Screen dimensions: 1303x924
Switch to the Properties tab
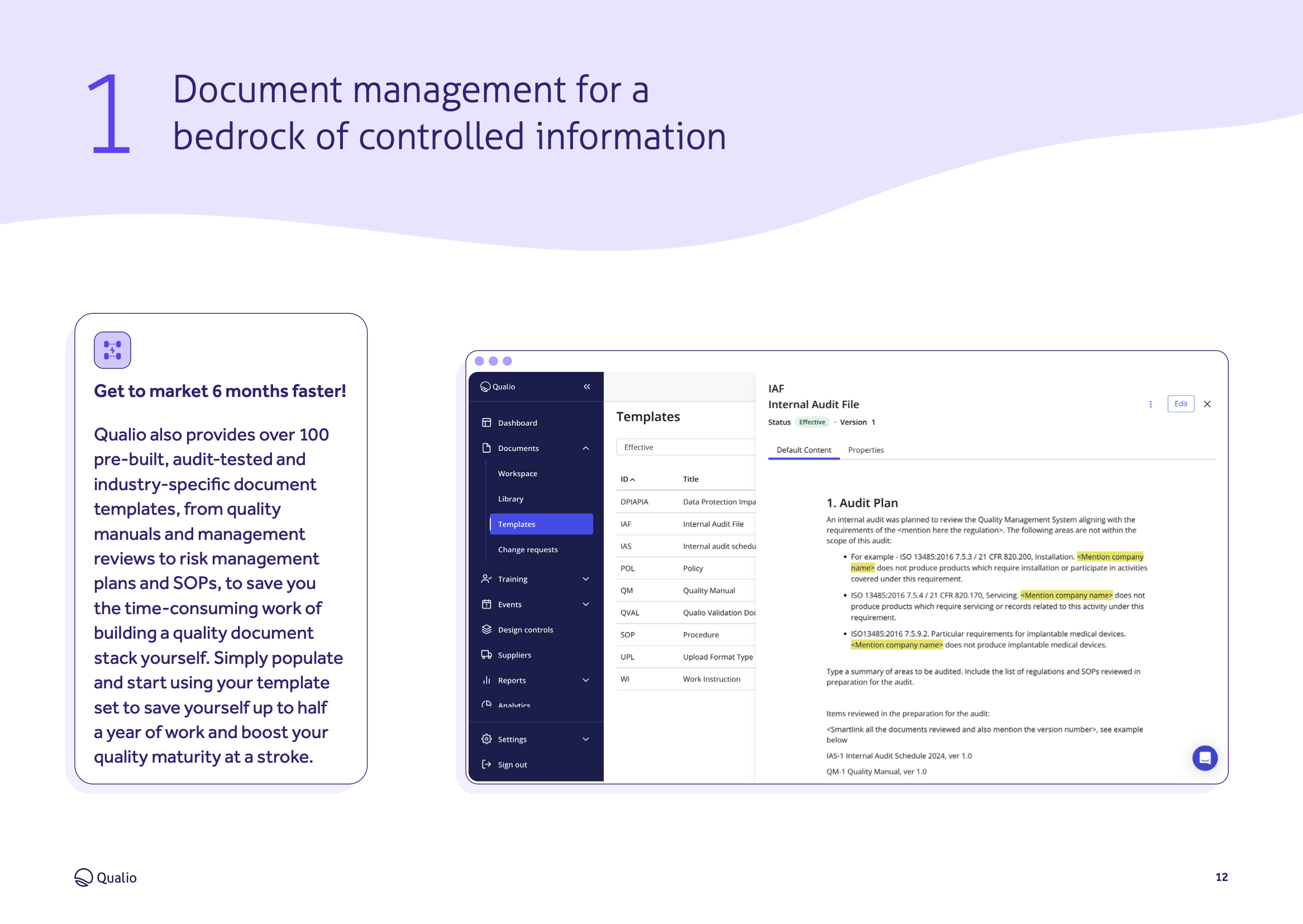click(866, 450)
